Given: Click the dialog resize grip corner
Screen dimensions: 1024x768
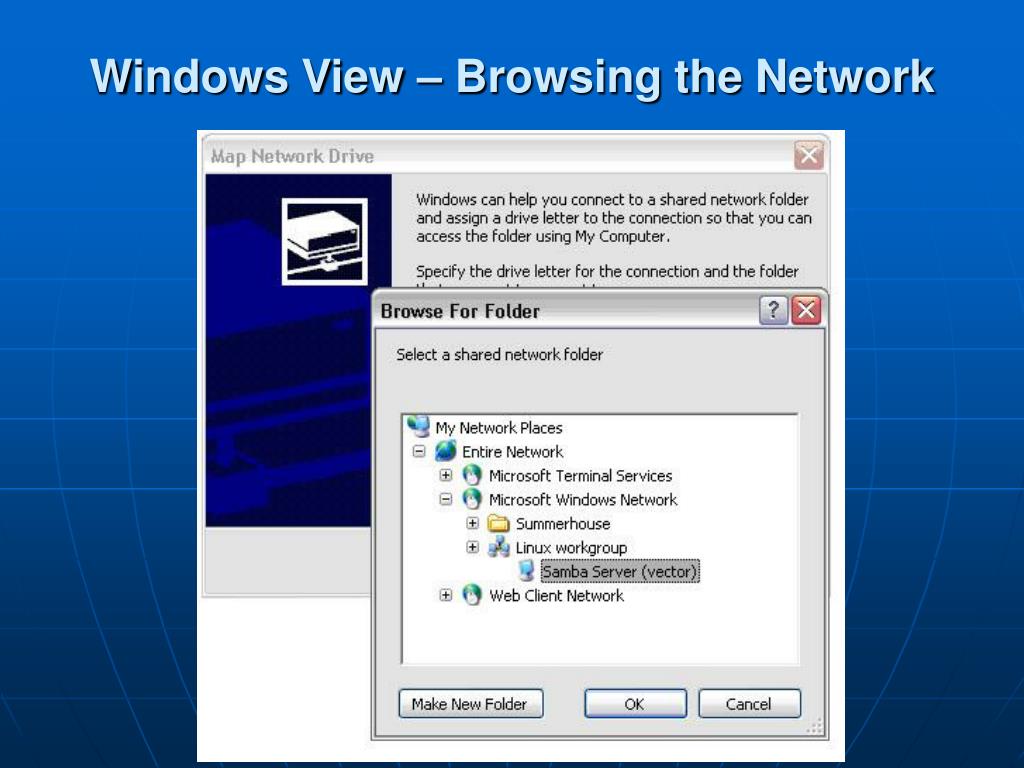Looking at the screenshot, I should pos(815,726).
